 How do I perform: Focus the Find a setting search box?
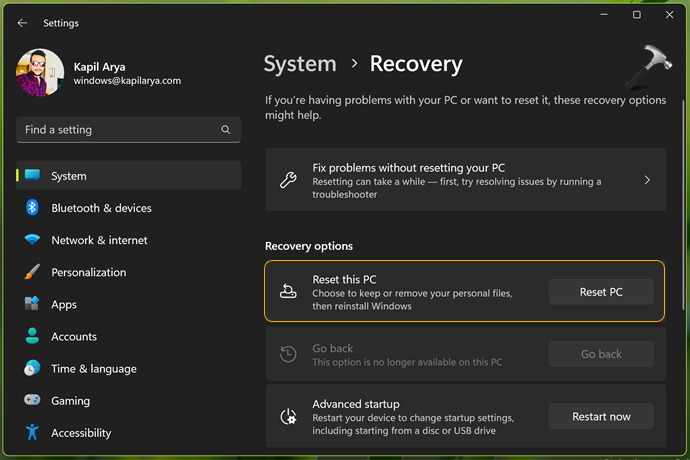[x=118, y=130]
